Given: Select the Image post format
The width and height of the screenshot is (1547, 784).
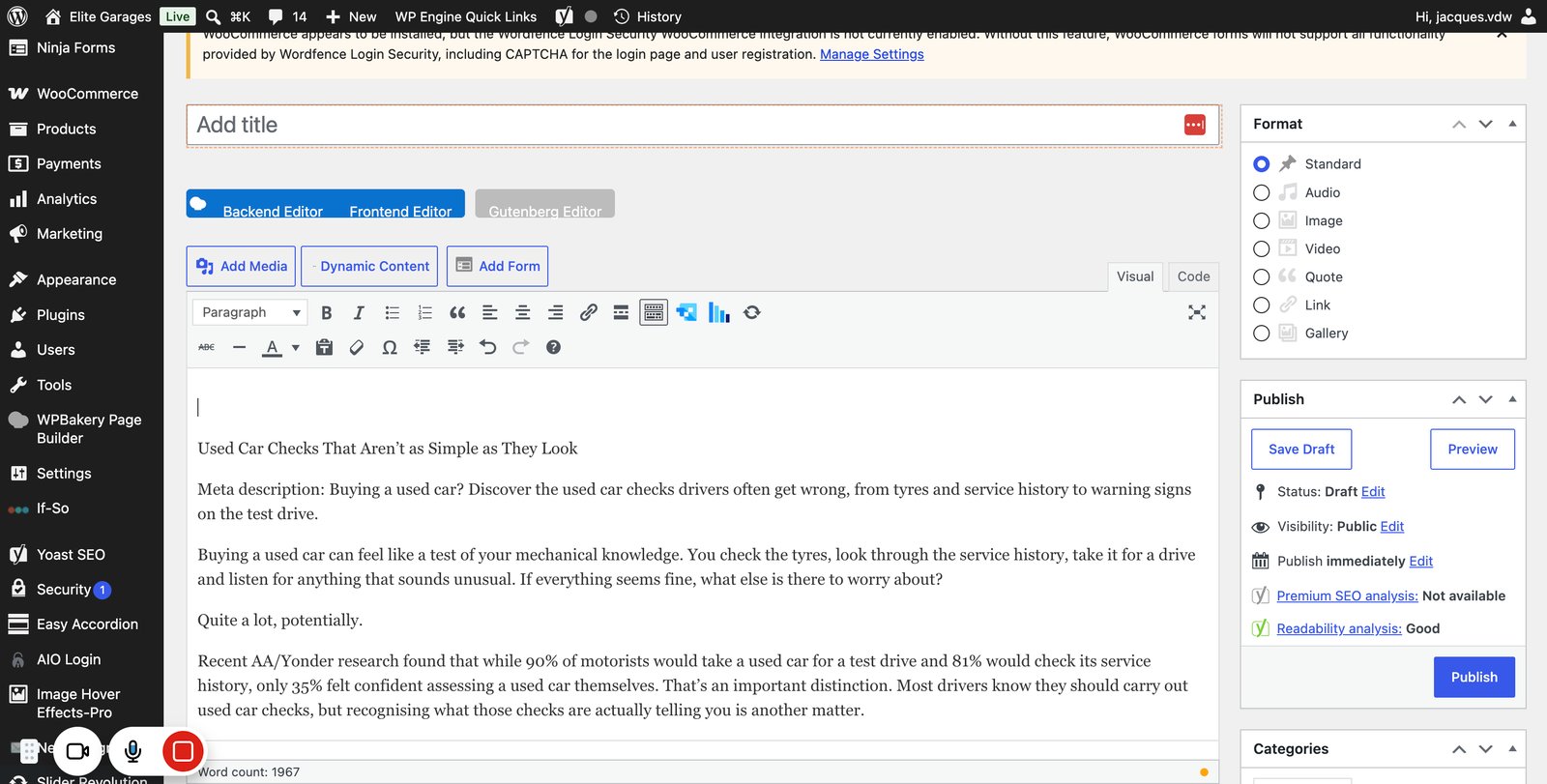Looking at the screenshot, I should pos(1261,220).
